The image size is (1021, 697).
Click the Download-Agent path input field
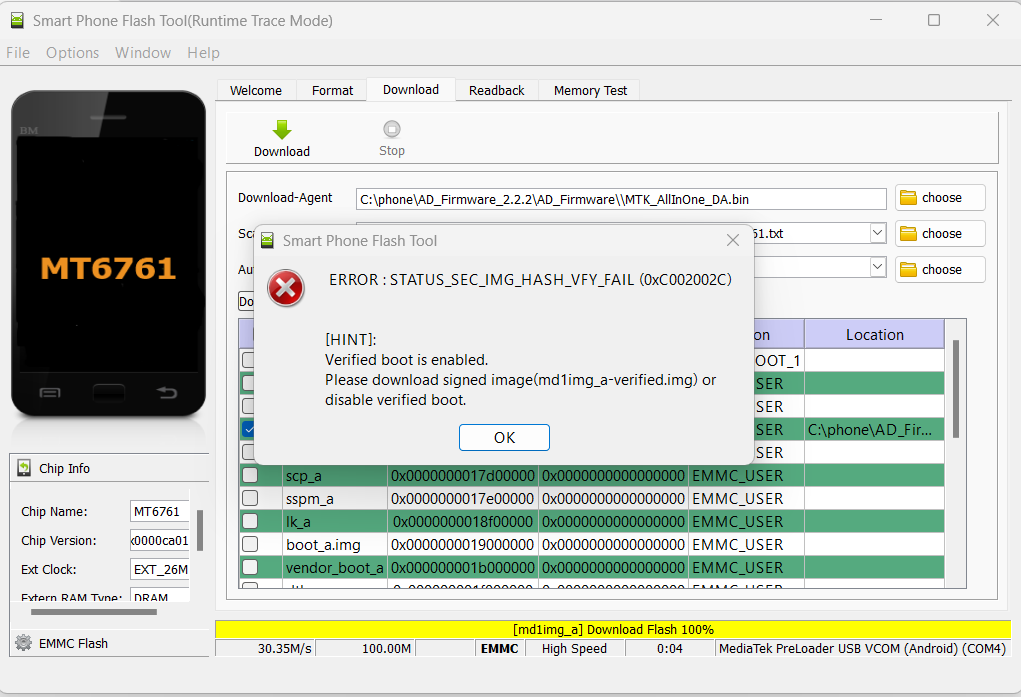tap(620, 199)
